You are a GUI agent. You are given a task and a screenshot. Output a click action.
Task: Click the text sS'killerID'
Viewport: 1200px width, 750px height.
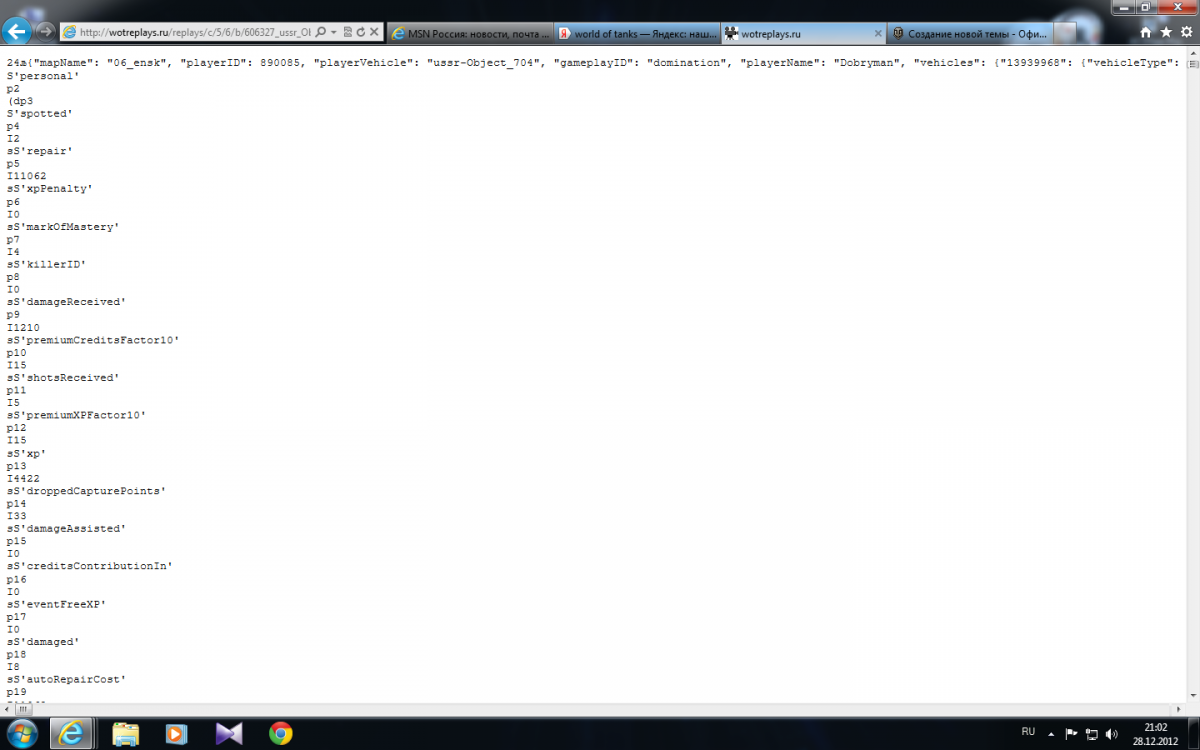click(47, 264)
